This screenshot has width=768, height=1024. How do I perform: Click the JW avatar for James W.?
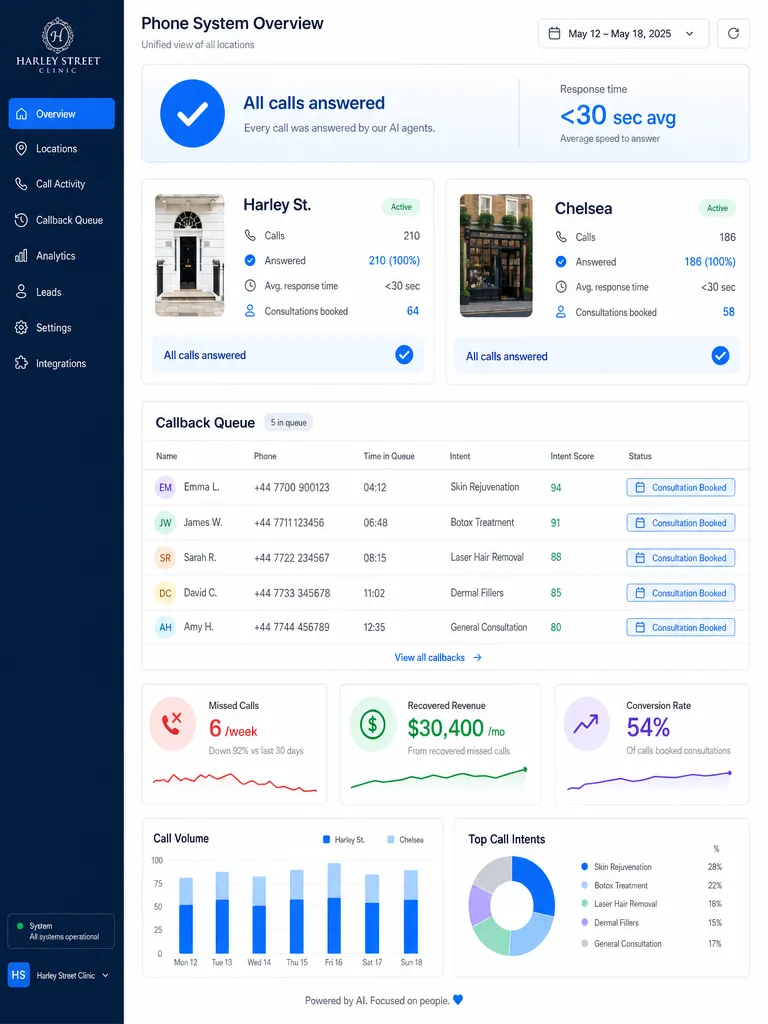coord(165,522)
